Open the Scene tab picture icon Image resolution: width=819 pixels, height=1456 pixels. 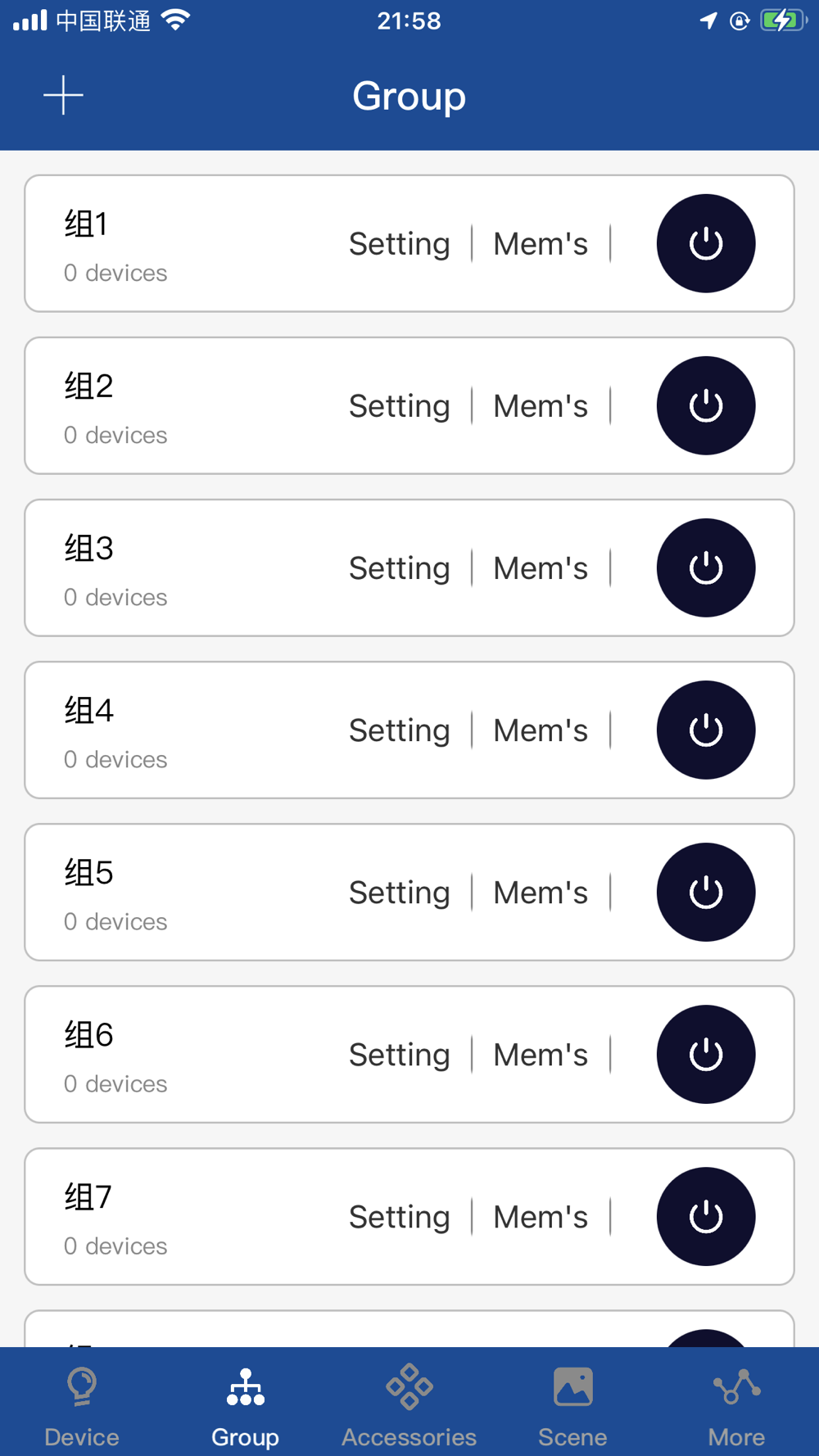(573, 1386)
